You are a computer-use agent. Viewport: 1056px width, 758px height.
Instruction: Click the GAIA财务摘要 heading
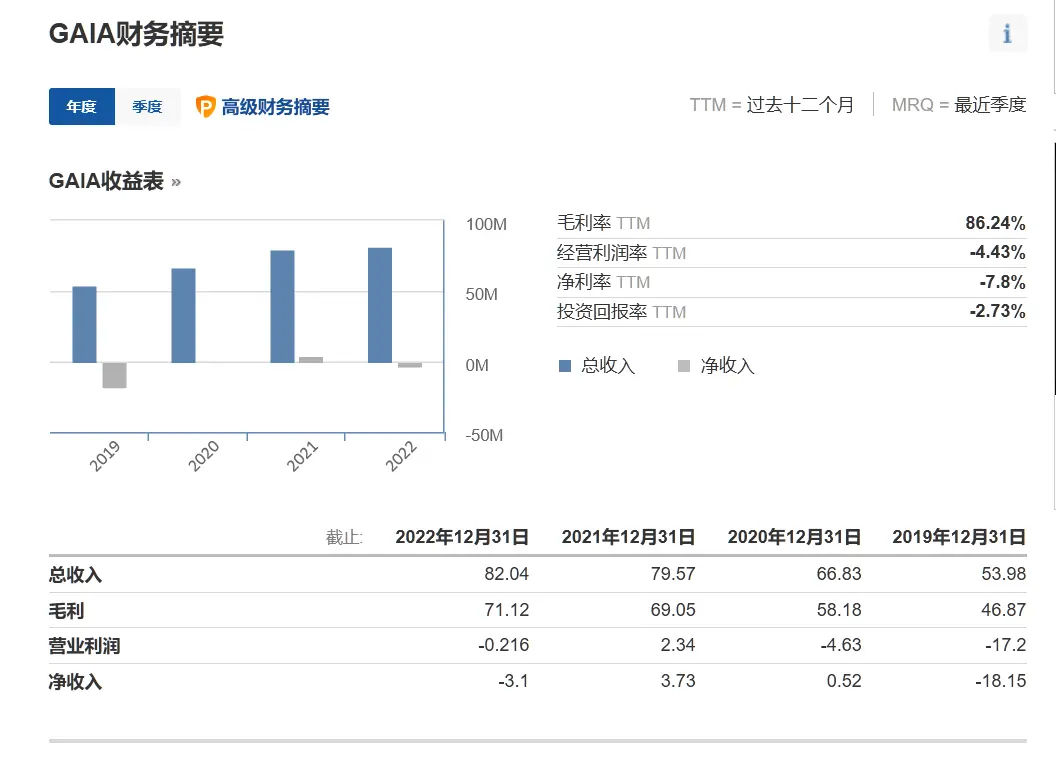136,34
